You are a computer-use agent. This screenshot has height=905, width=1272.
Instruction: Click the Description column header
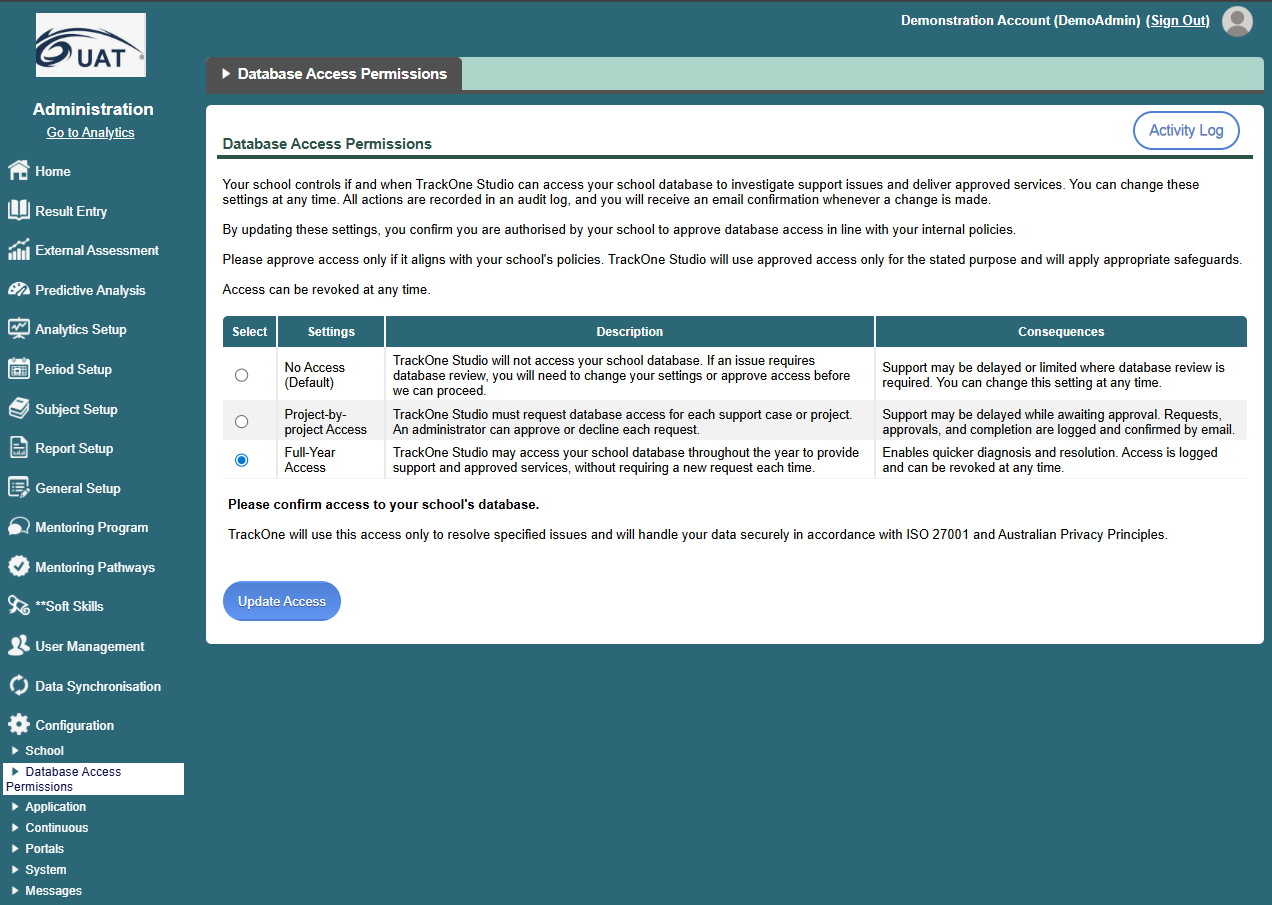pyautogui.click(x=630, y=332)
